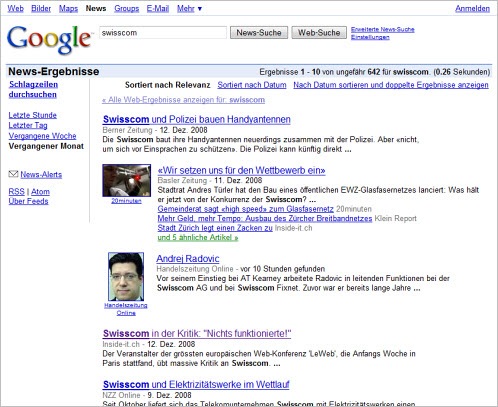Click Schlagzeilen durchsuchen link
The image size is (498, 407).
(33, 89)
